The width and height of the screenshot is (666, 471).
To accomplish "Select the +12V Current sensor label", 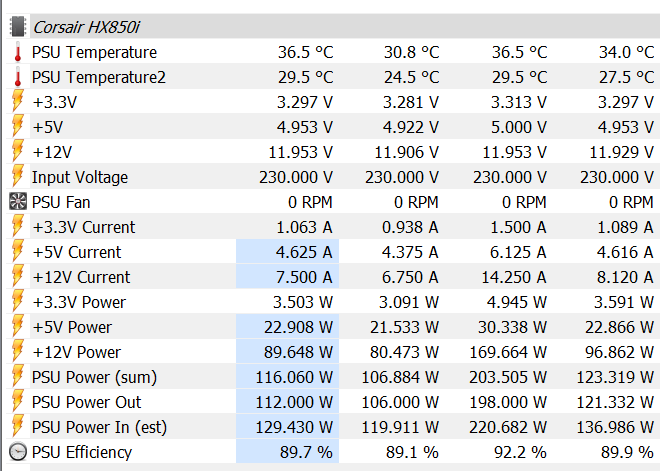I will coord(81,277).
